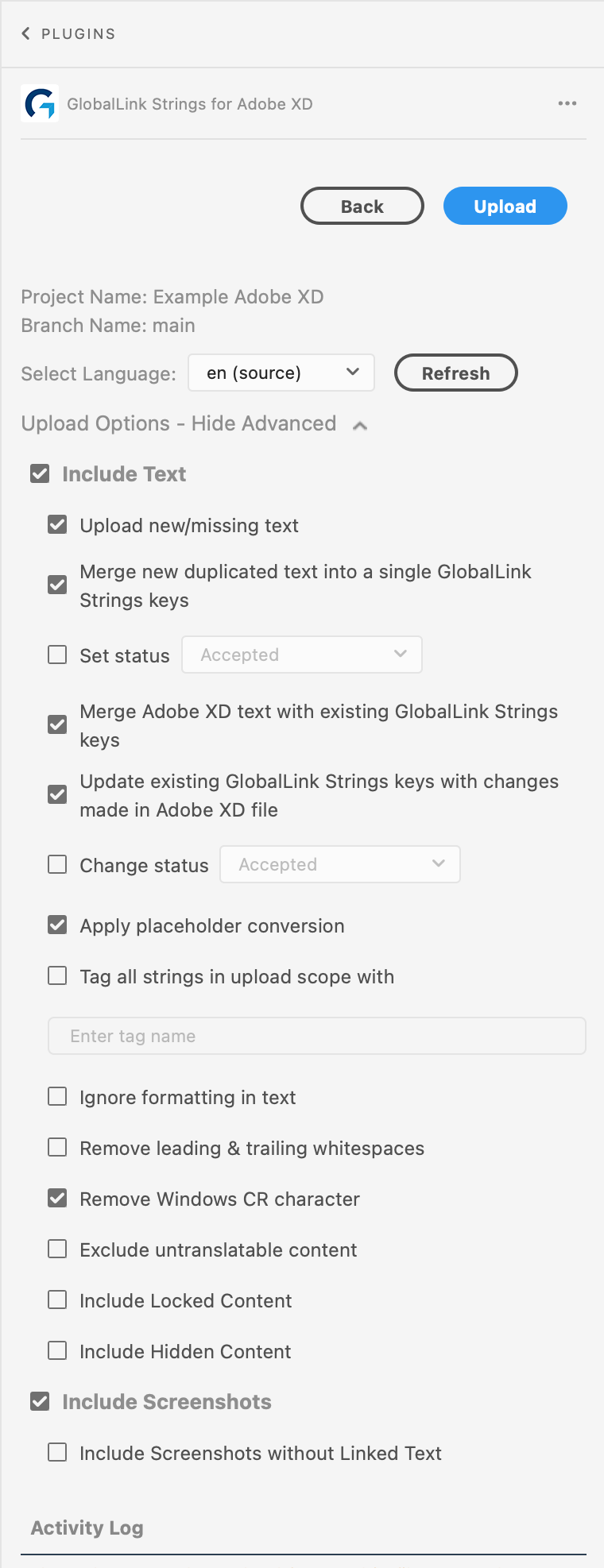Open the Select Language dropdown

pyautogui.click(x=281, y=373)
